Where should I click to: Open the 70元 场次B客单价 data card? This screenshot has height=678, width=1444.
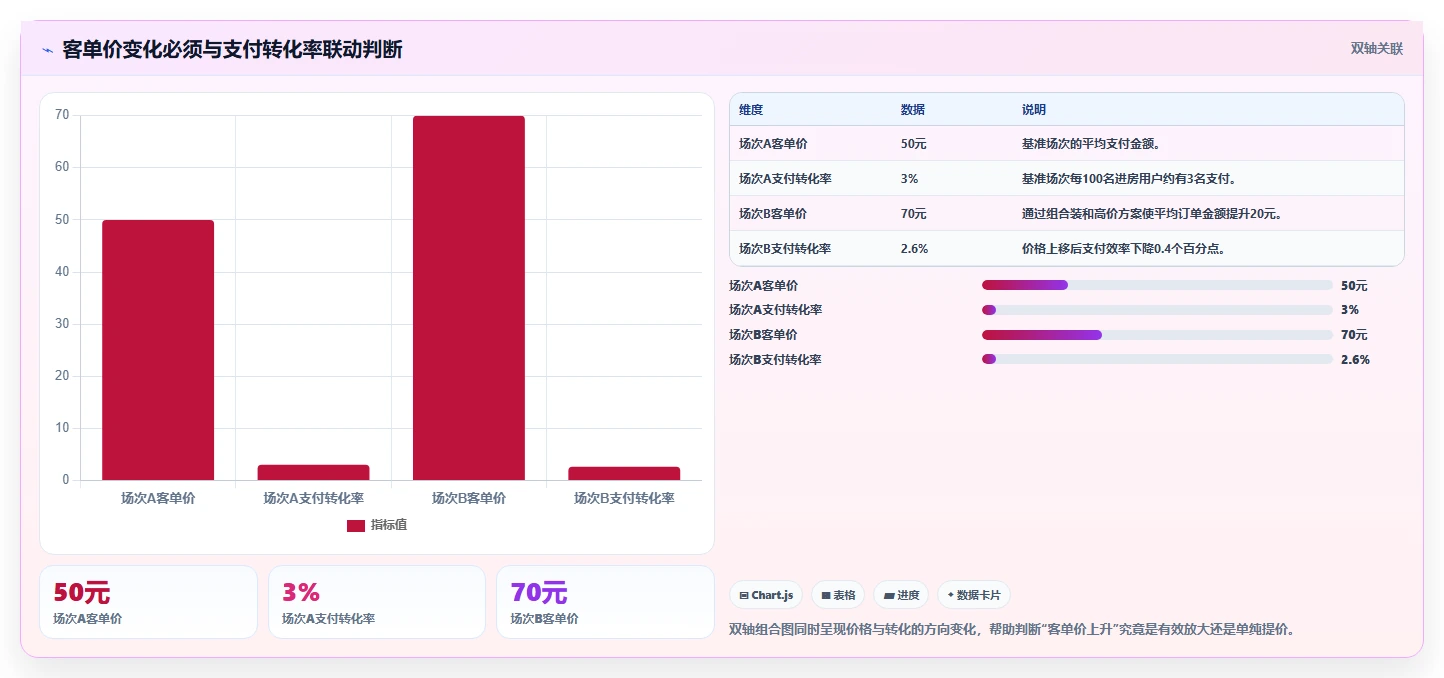click(605, 602)
